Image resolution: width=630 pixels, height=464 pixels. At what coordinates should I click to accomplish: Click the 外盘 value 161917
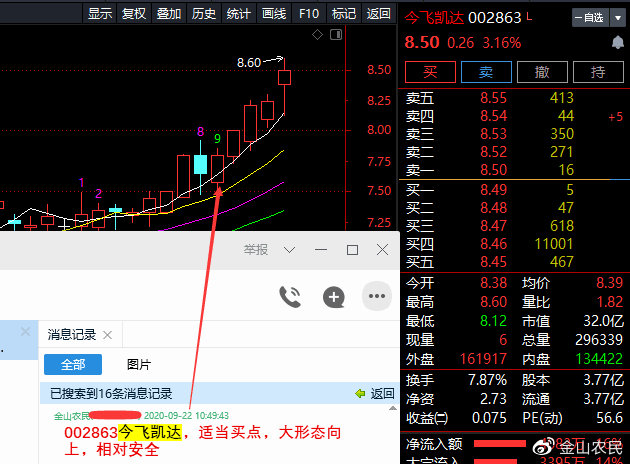(x=483, y=359)
